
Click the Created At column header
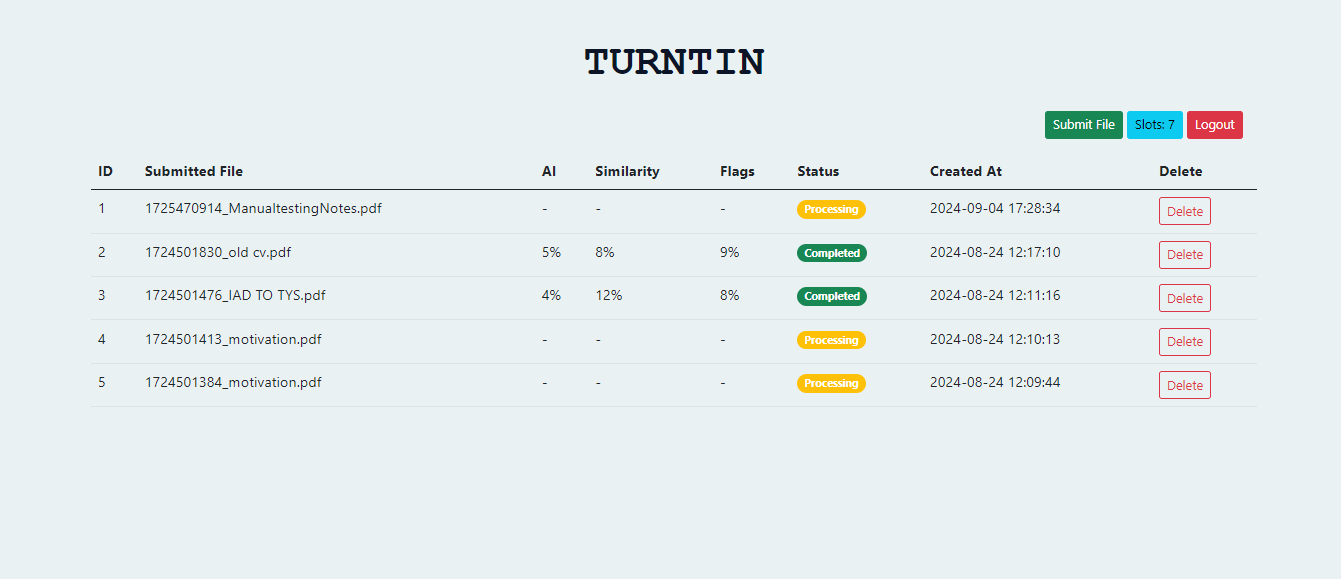[x=966, y=171]
